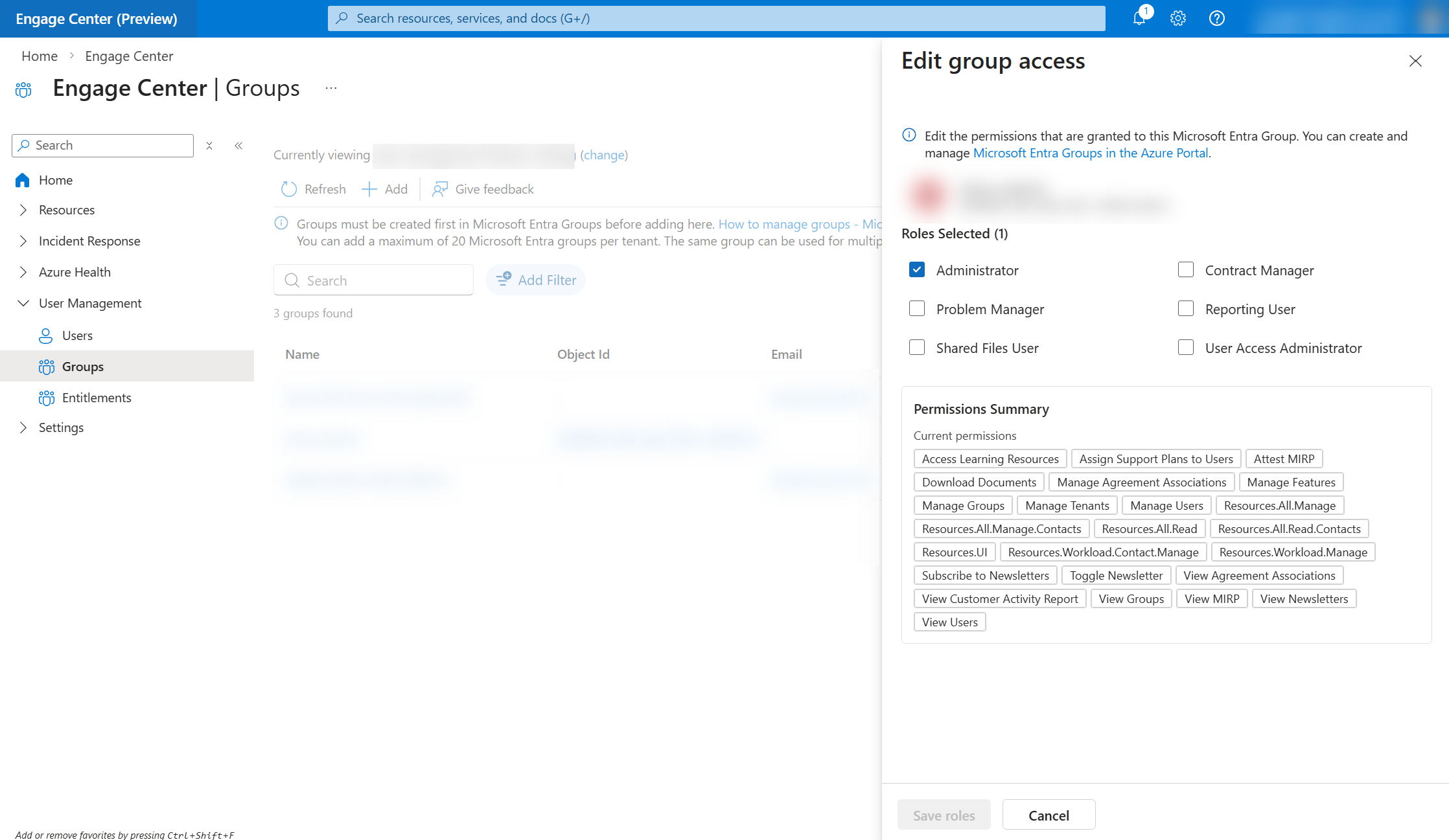The width and height of the screenshot is (1449, 840).
Task: Expand the Incident Response section chevron
Action: [23, 241]
